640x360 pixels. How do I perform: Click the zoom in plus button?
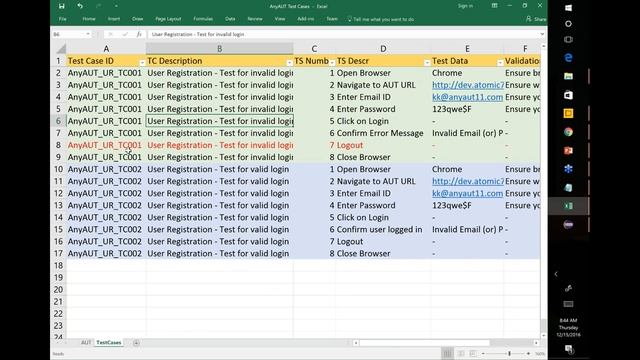528,353
